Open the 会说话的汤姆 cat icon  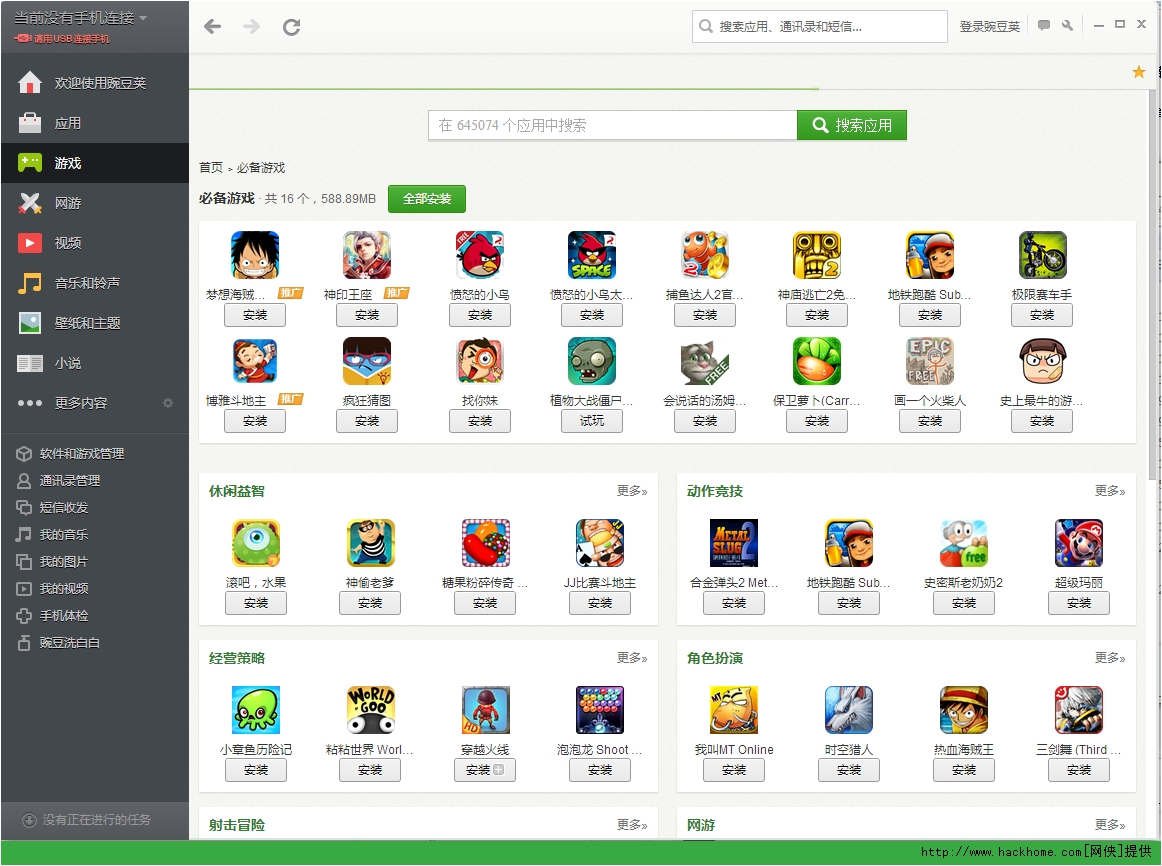[705, 361]
